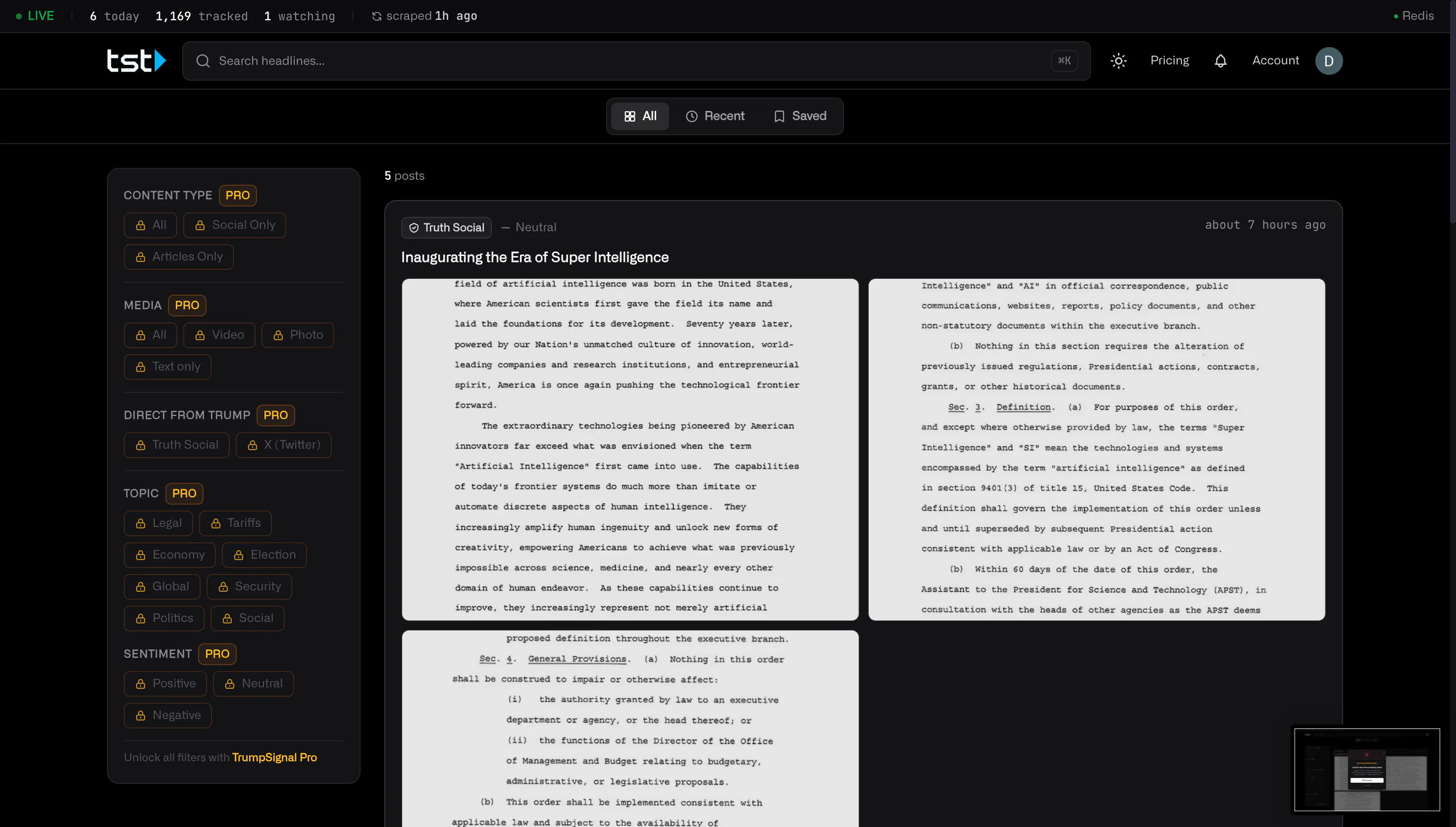Filter by X (Twitter) source
This screenshot has height=827, width=1456.
[x=283, y=445]
